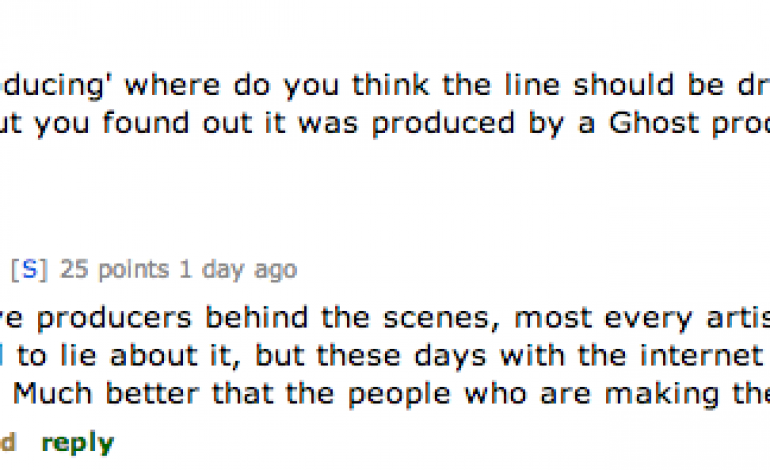Click the green "reply" link below the comment
Image resolution: width=770 pixels, height=470 pixels.
pyautogui.click(x=77, y=441)
